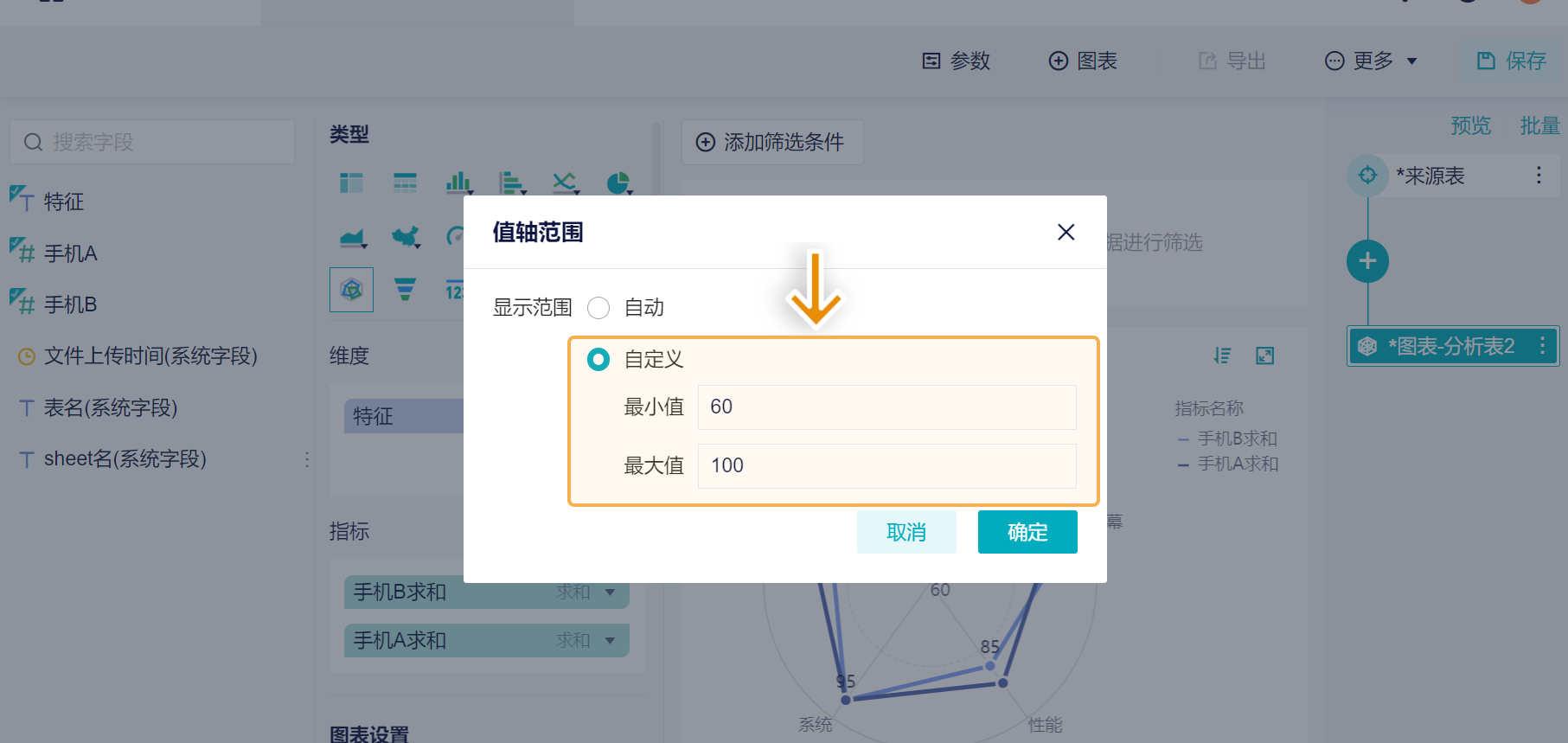Open the 手机A求和 aggregation dropdown
1568x743 pixels.
tap(610, 641)
